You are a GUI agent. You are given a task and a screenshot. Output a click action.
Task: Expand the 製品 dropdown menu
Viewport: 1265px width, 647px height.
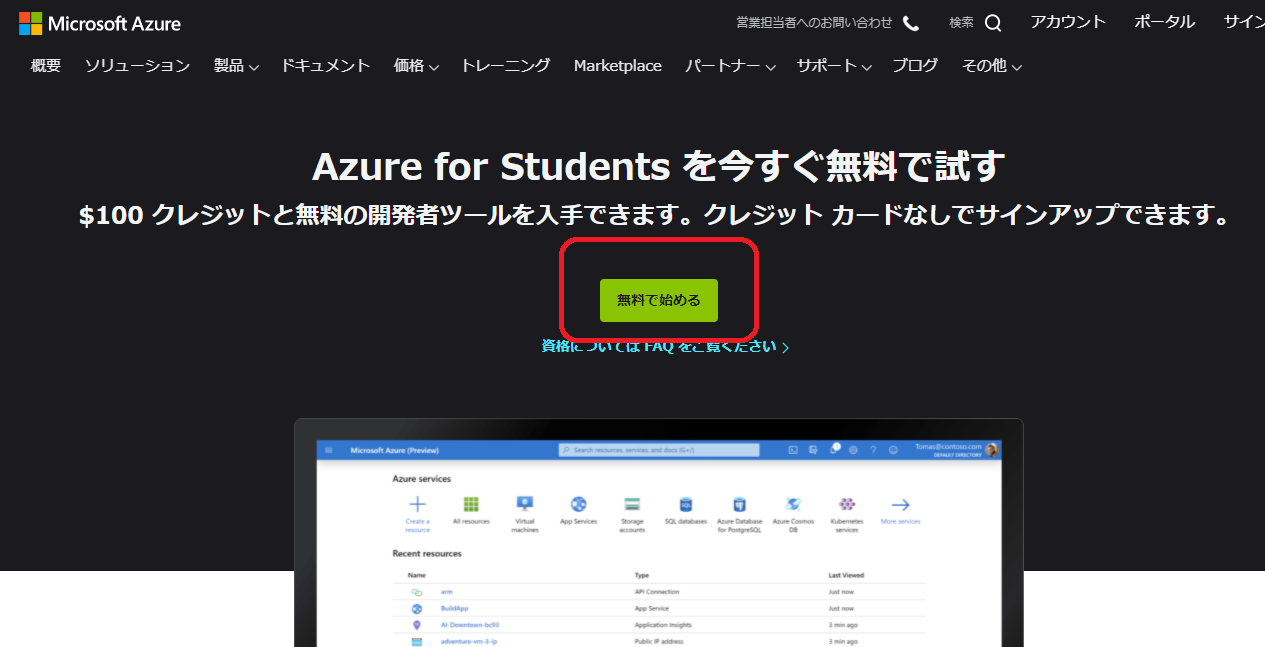coord(236,66)
